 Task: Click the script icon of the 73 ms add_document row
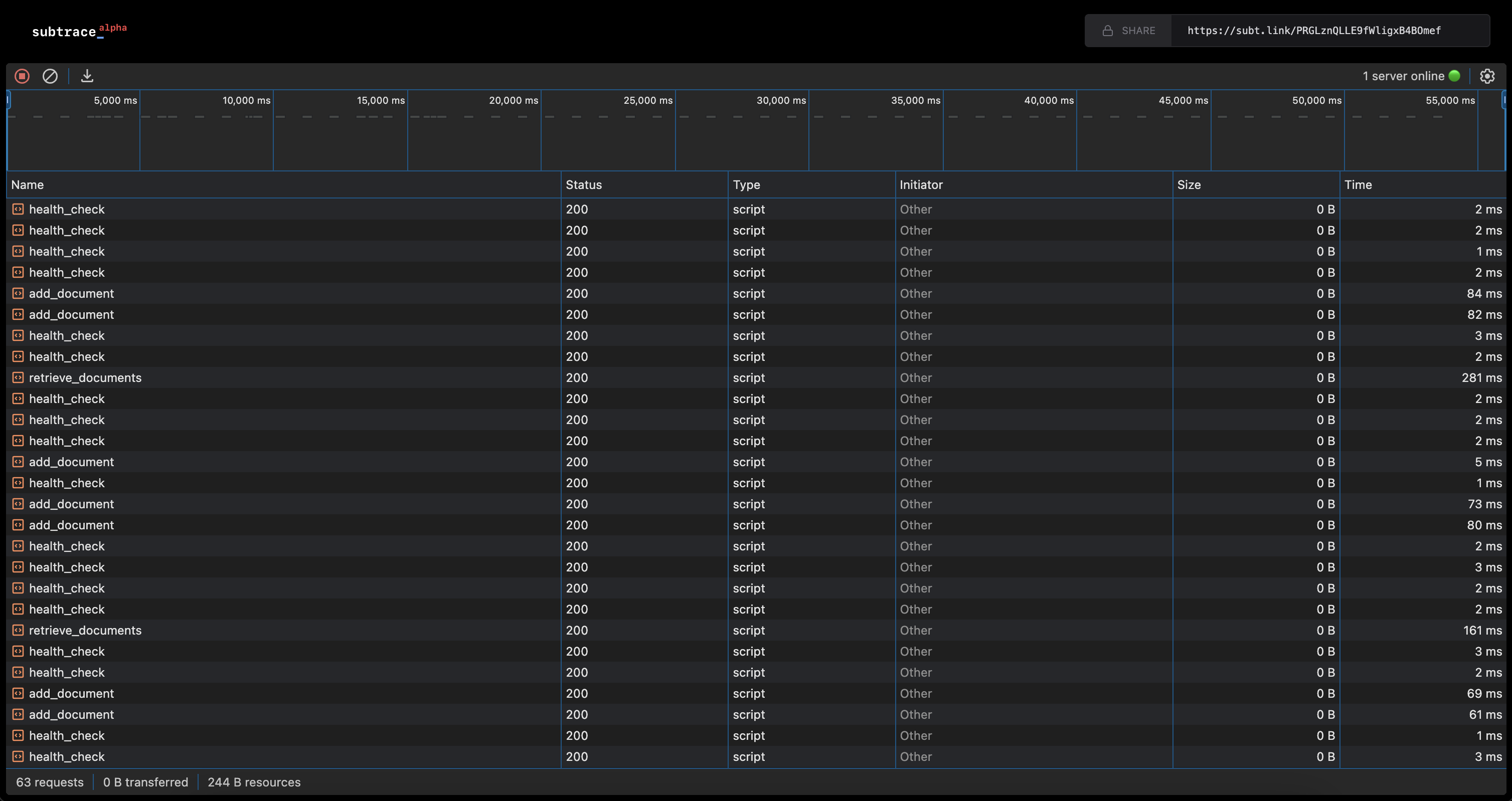[x=18, y=504]
